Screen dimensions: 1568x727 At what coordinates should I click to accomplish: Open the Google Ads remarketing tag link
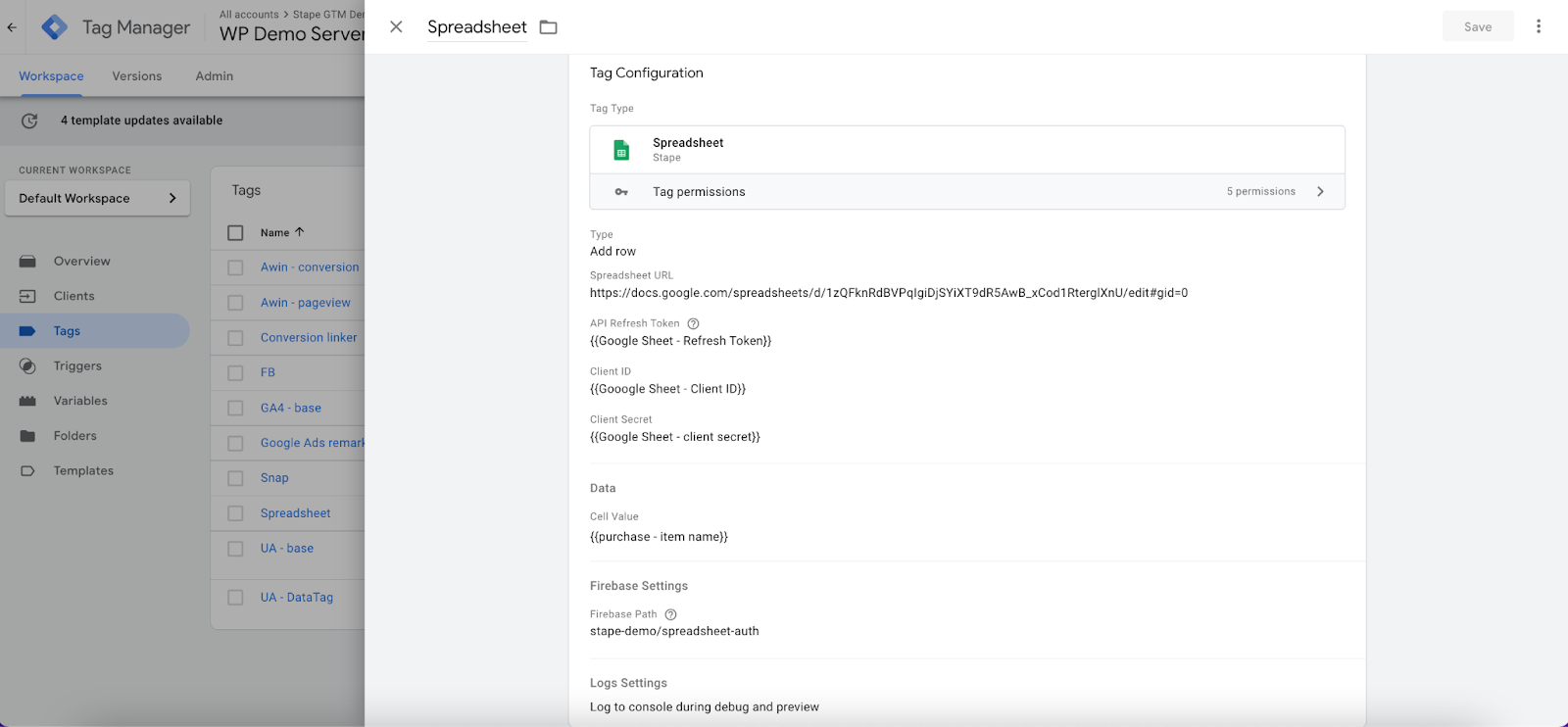313,443
